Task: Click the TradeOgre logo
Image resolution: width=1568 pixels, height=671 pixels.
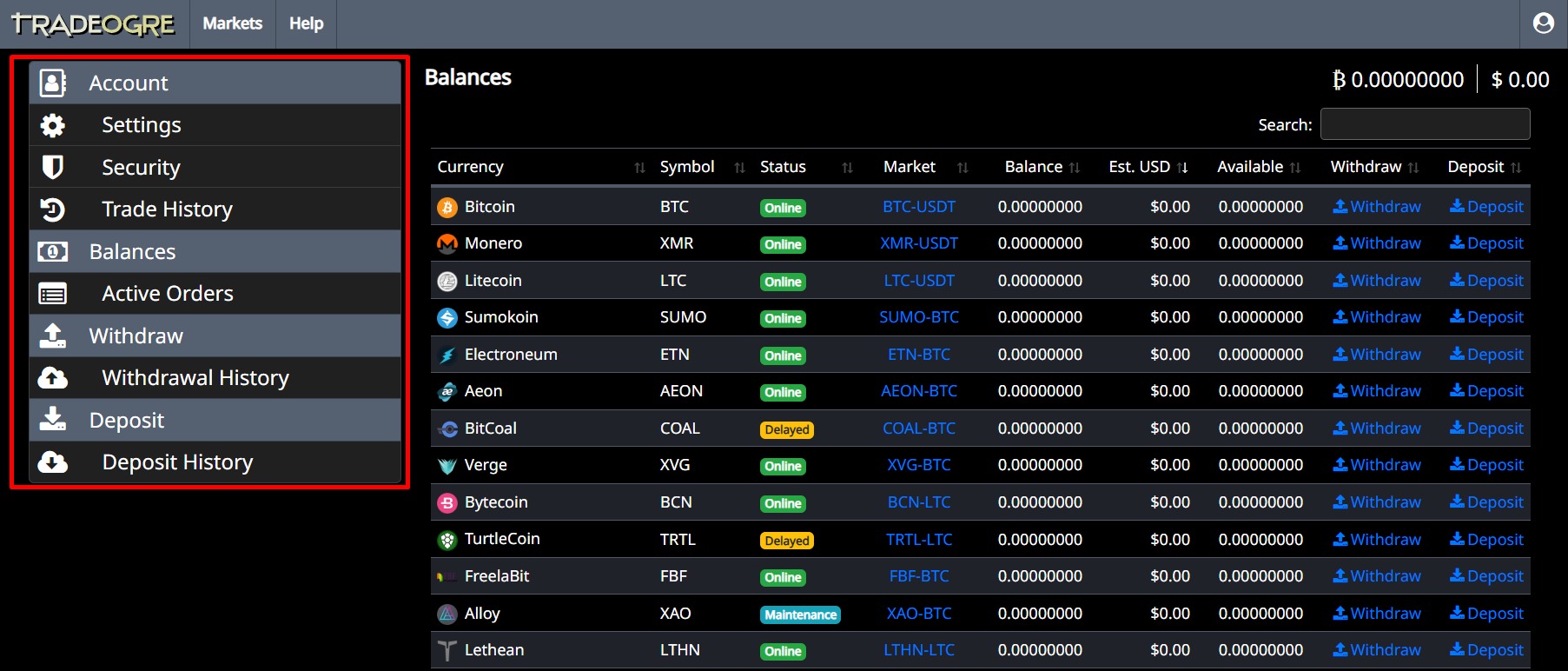Action: [93, 24]
